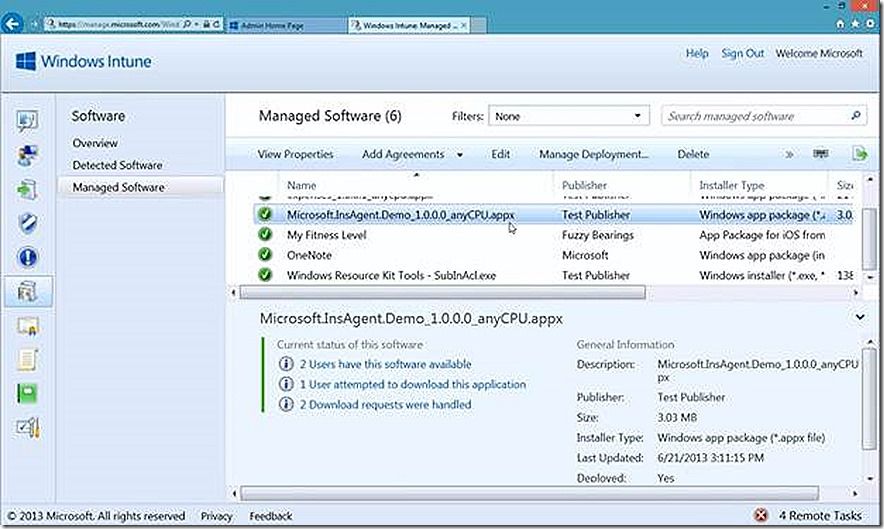Open the Privacy link in footer
Image resolution: width=884 pixels, height=529 pixels.
216,516
